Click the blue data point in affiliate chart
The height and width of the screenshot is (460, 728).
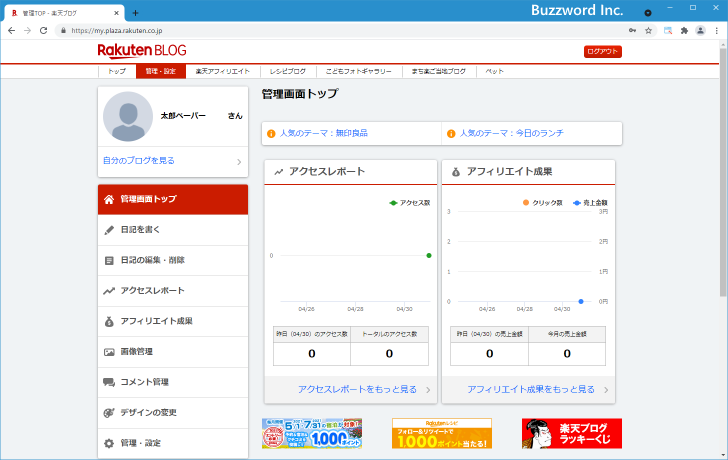point(581,302)
